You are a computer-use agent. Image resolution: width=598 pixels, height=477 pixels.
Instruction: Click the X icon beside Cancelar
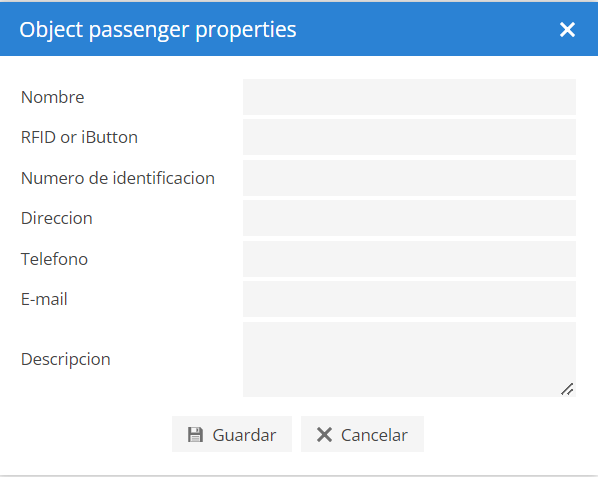tap(324, 435)
